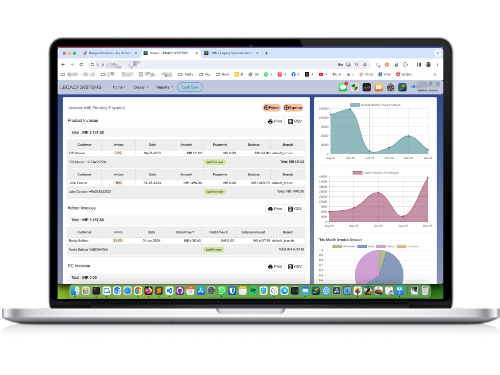Open WhatsApp from the dock
Viewport: 500px width, 375px height.
(x=222, y=291)
